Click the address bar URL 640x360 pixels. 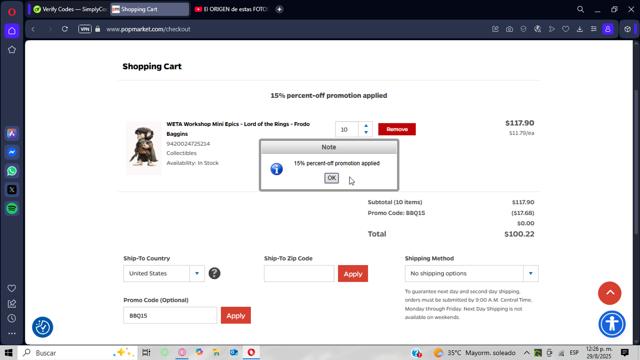(148, 29)
